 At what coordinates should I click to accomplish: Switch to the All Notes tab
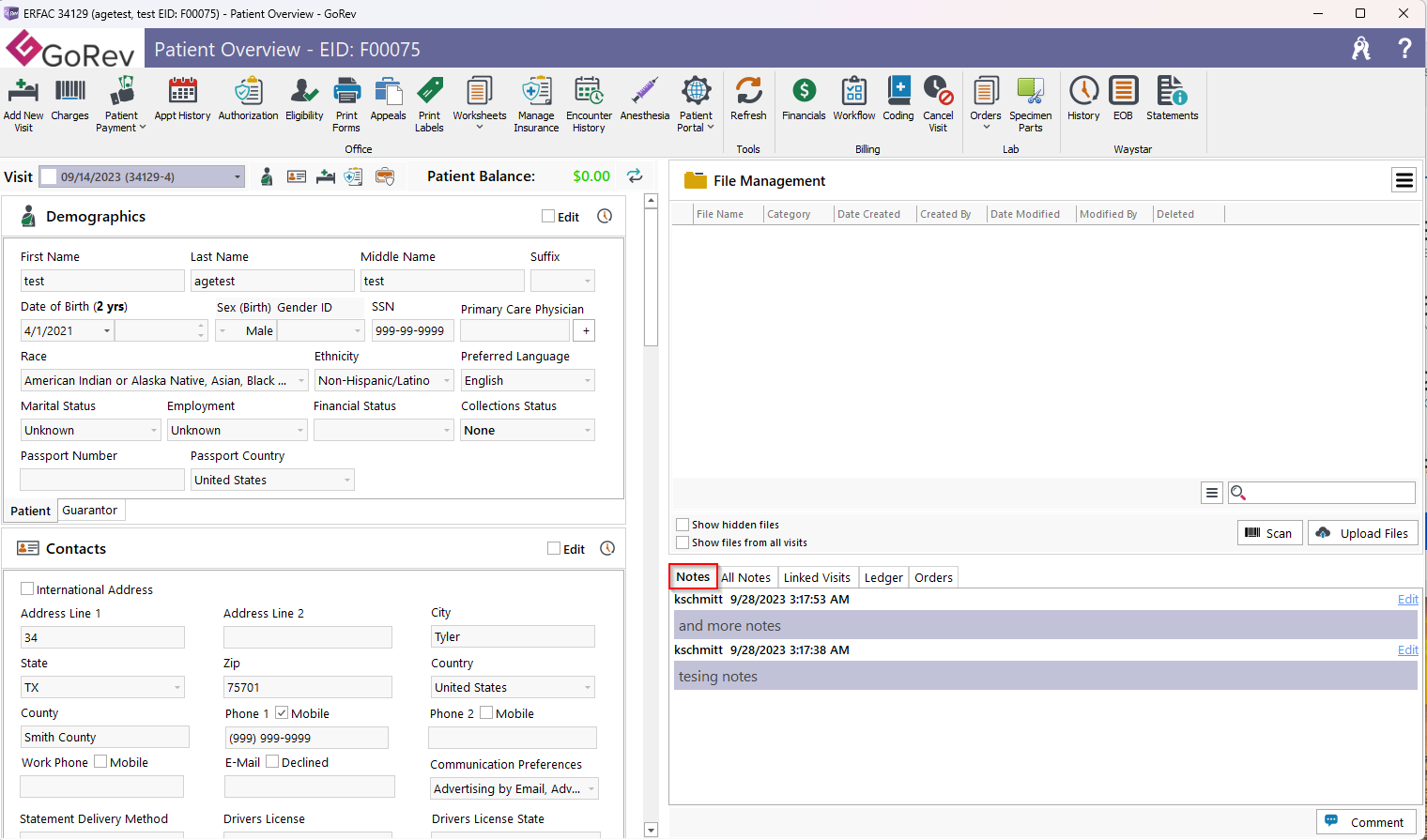tap(745, 577)
